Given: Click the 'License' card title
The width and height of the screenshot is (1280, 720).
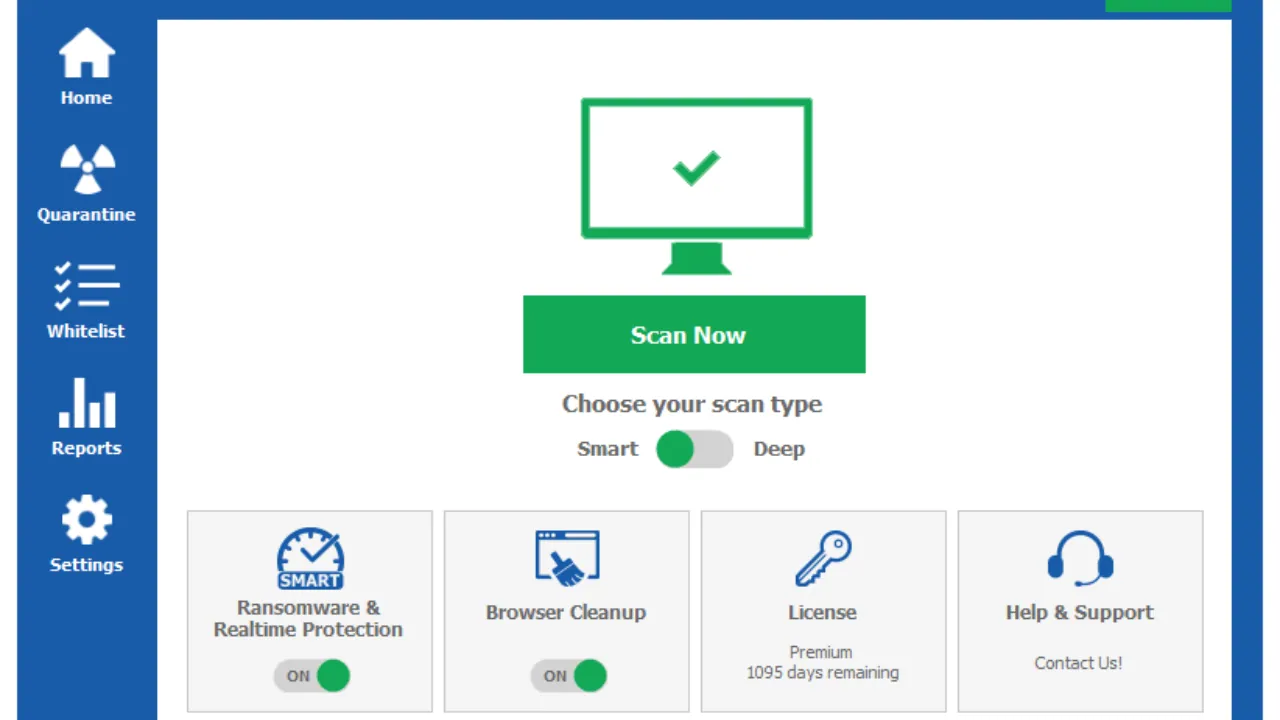Looking at the screenshot, I should tap(822, 612).
